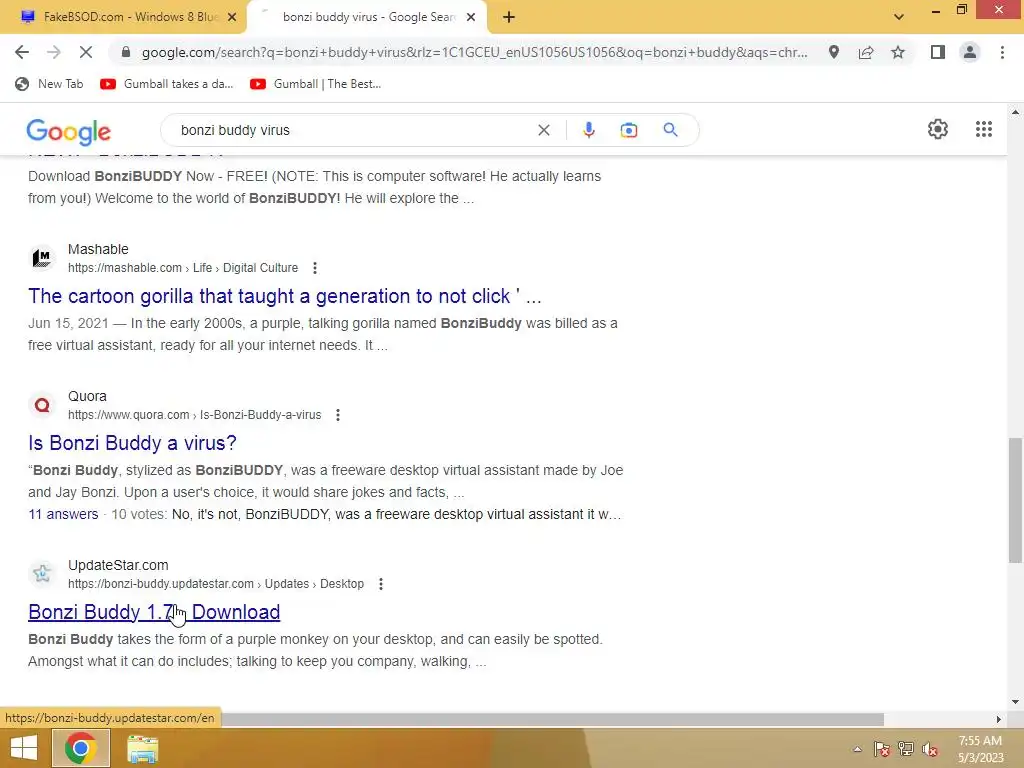Close the FakeBSOD.com tab
This screenshot has height=768, width=1024.
232,17
